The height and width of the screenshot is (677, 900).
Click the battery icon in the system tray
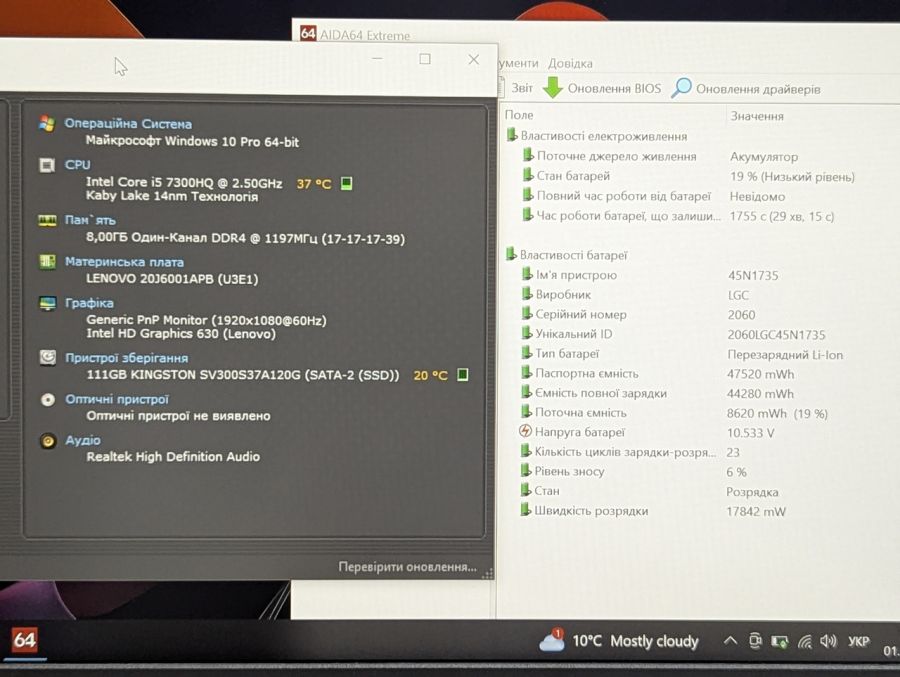[779, 641]
